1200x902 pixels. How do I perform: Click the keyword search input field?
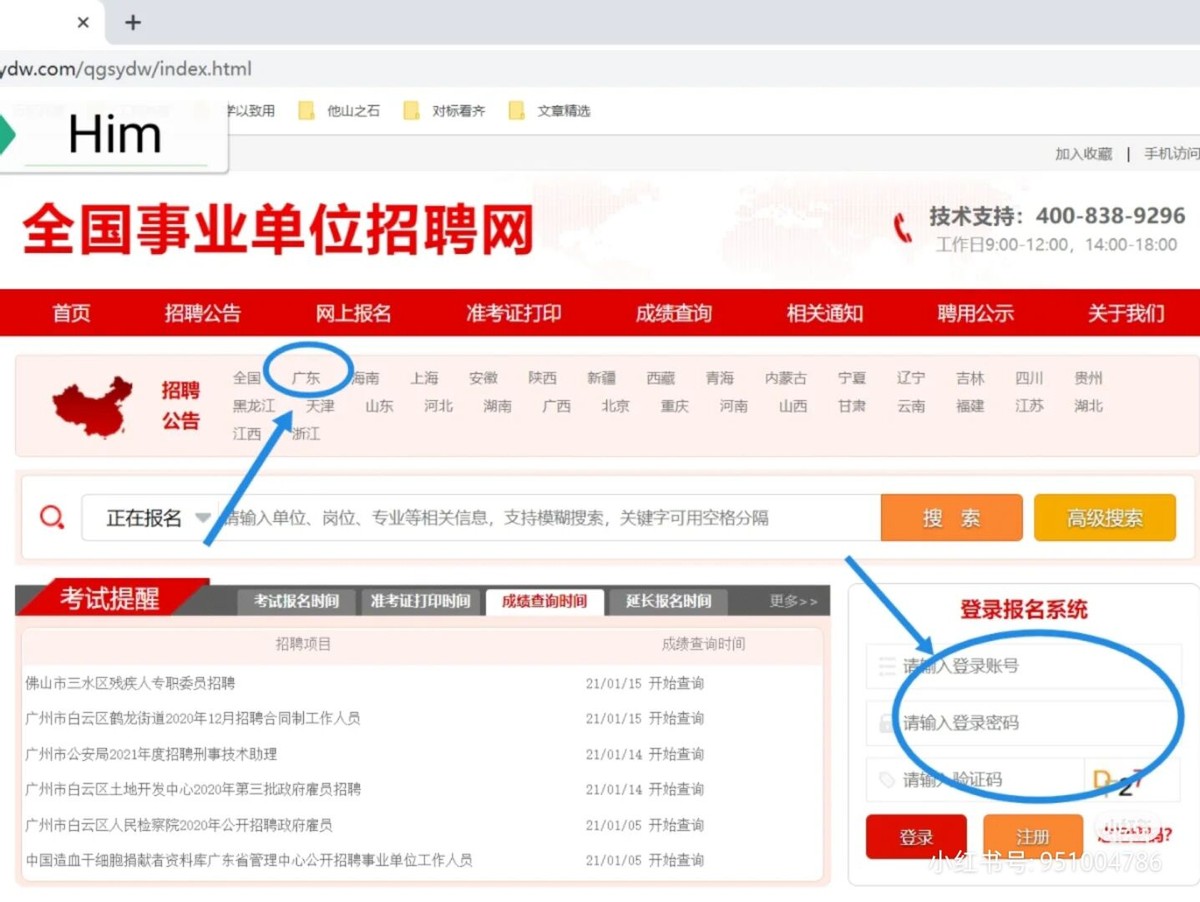pyautogui.click(x=549, y=518)
